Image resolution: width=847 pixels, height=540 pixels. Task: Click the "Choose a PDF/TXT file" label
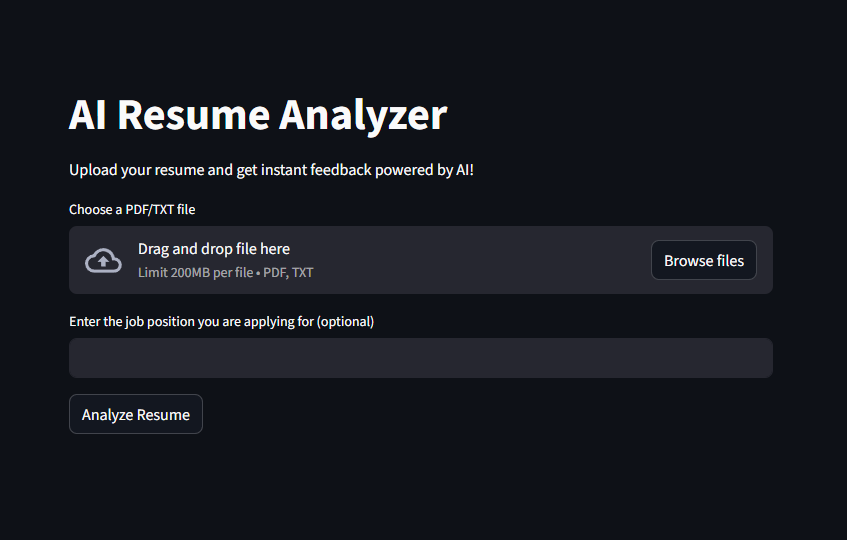(x=132, y=209)
